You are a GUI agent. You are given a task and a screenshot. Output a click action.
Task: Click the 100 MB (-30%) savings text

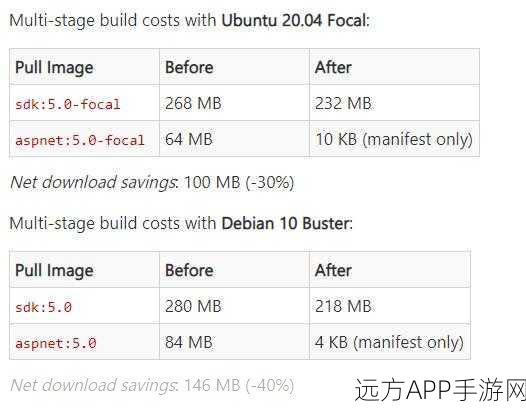click(239, 183)
